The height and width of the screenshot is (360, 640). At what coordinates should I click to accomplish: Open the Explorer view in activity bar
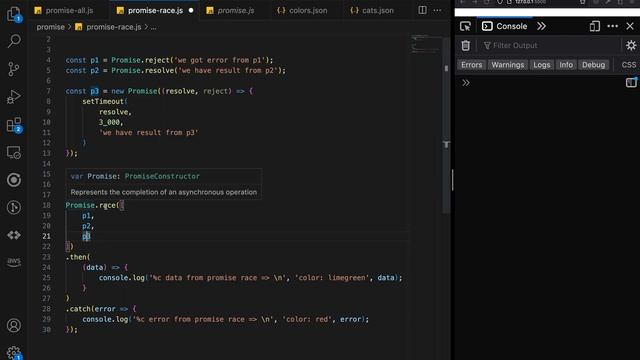pos(14,15)
